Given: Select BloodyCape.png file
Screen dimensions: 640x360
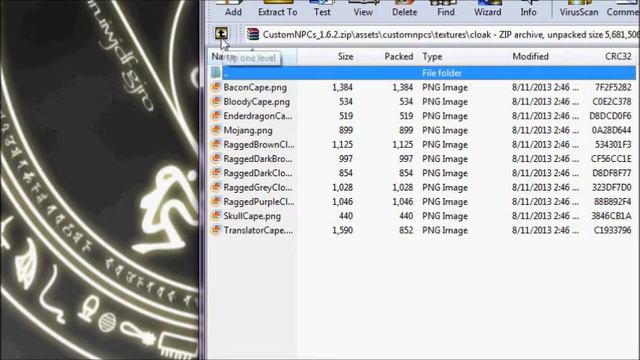Looking at the screenshot, I should point(257,102).
